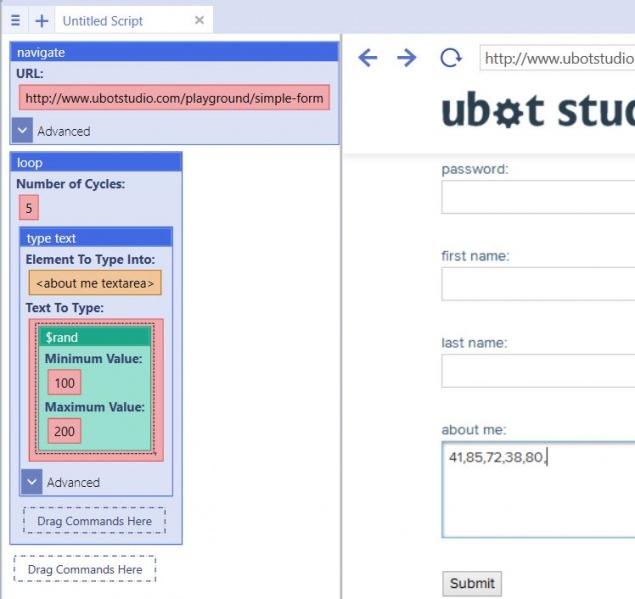Edit the Number of Cycles value 5
The width and height of the screenshot is (635, 599).
click(29, 208)
